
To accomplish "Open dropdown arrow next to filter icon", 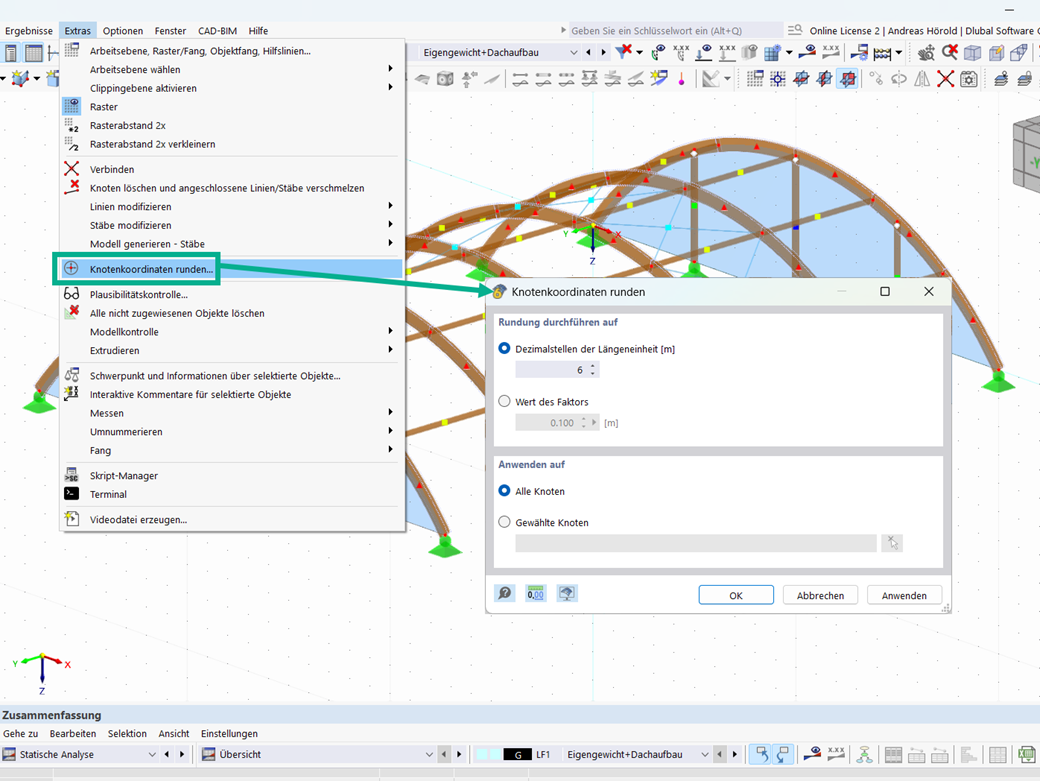I will click(639, 52).
